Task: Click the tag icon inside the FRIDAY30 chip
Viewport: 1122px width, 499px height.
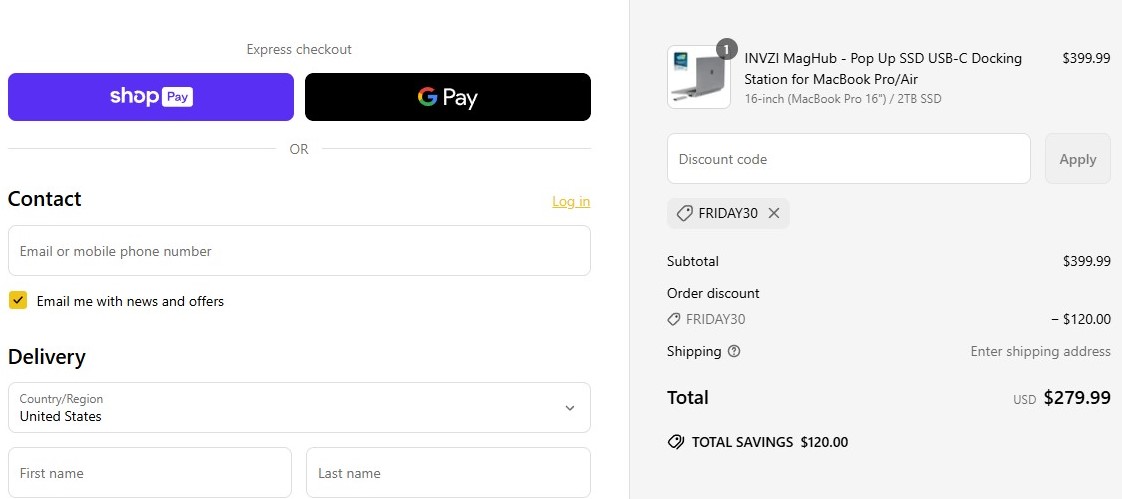Action: coord(685,213)
